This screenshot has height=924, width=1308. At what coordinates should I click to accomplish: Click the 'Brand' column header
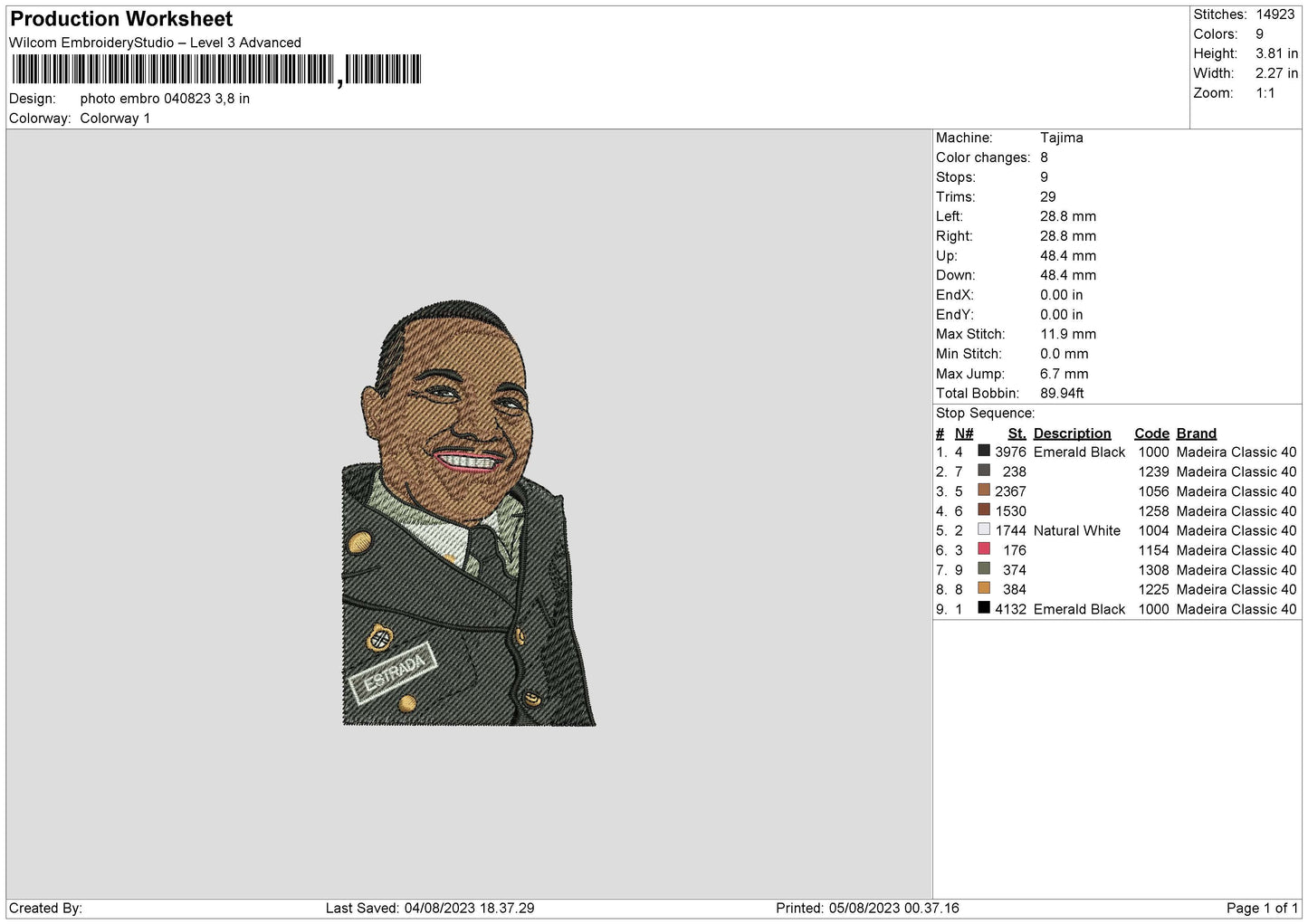1197,433
